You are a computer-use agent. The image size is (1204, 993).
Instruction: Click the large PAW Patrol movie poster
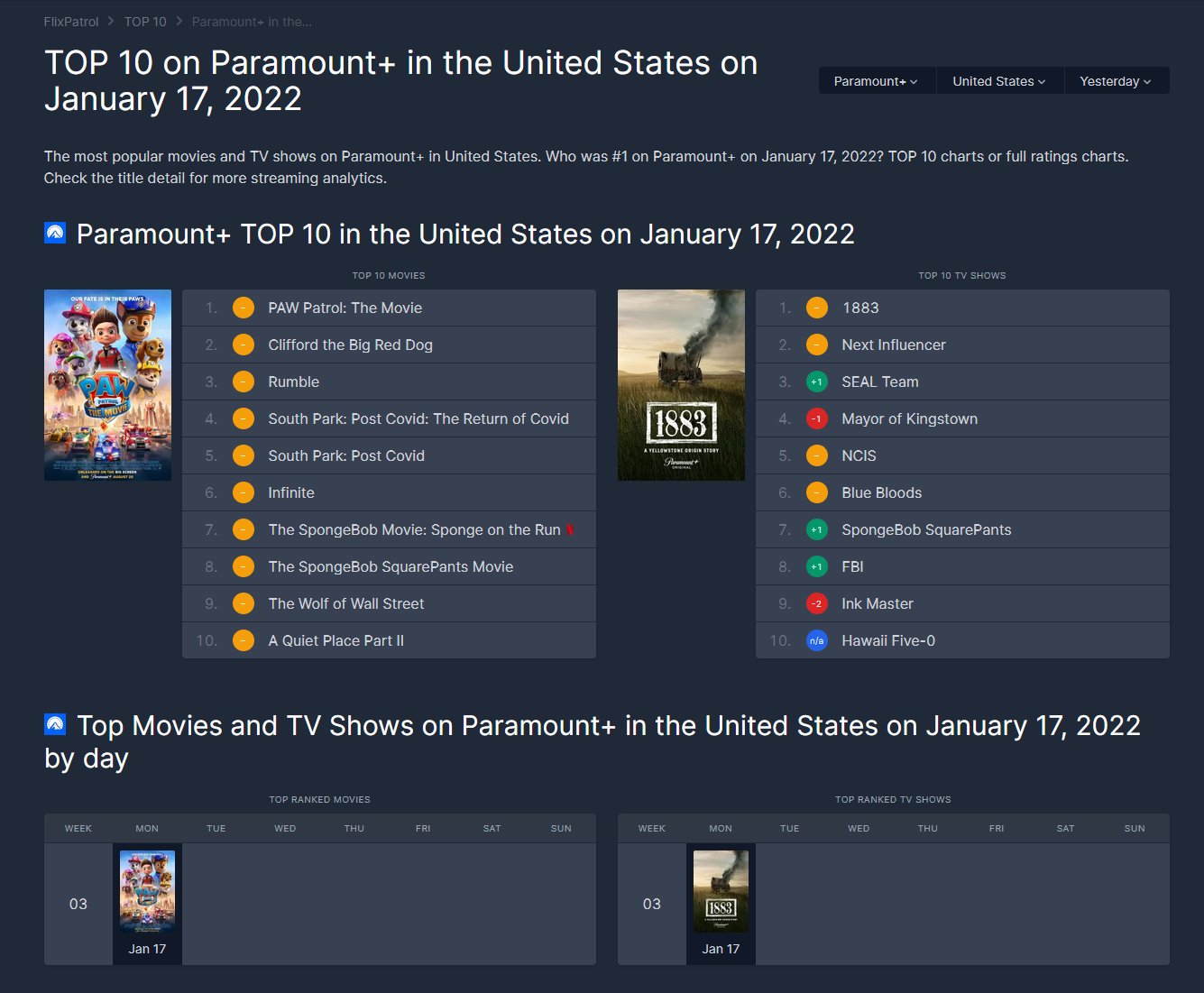click(x=107, y=385)
